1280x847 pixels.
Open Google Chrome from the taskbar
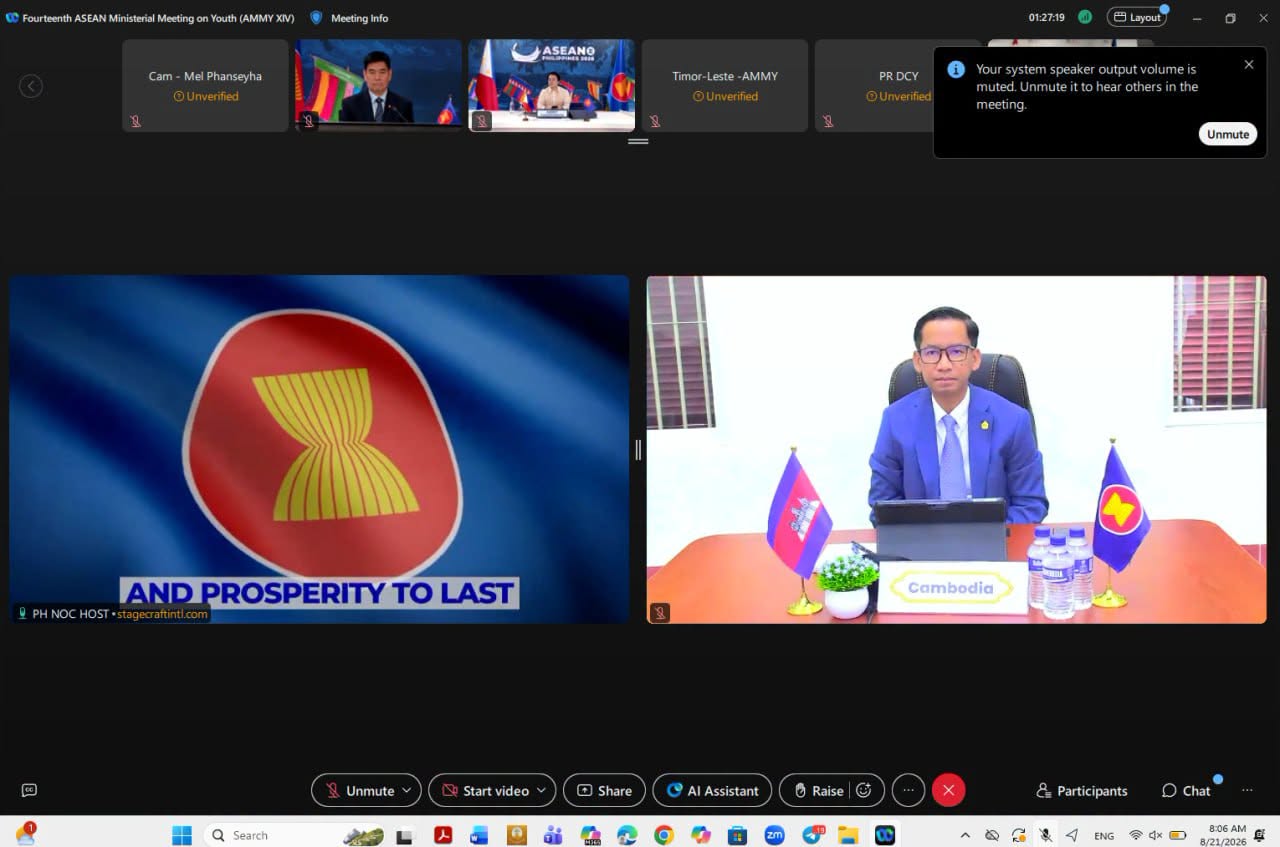664,835
